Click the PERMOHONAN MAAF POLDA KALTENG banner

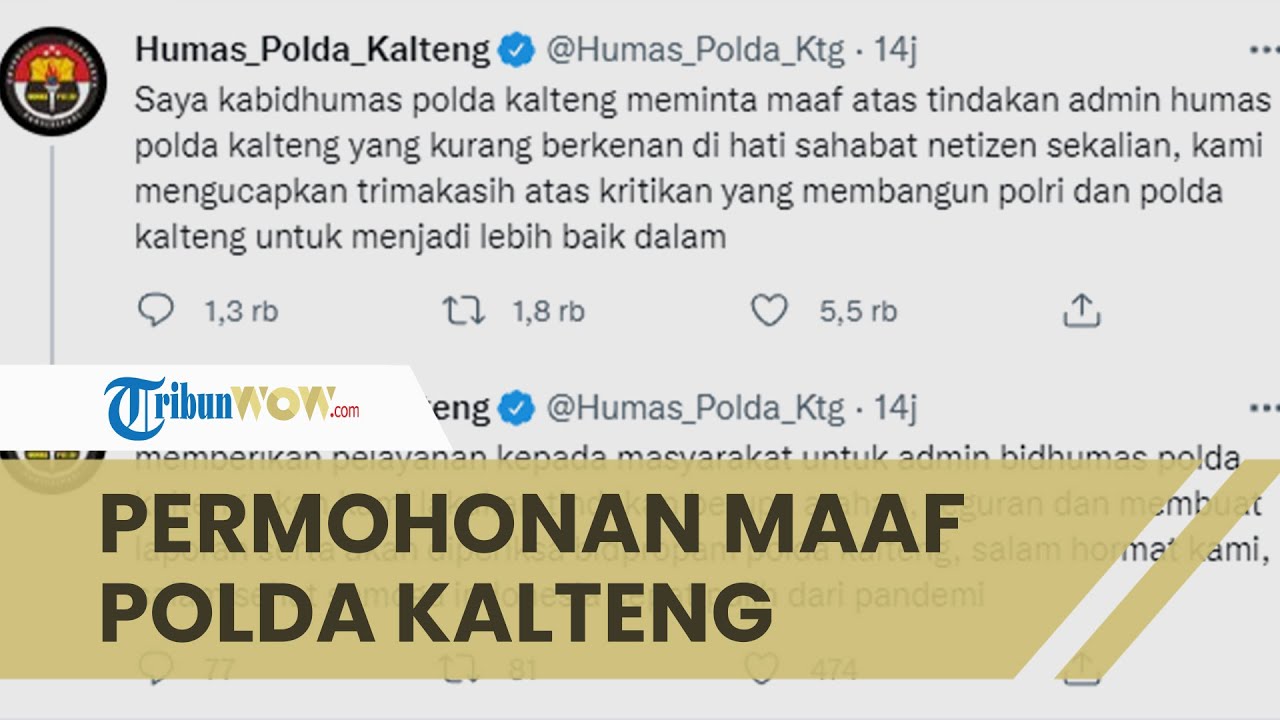(x=530, y=567)
